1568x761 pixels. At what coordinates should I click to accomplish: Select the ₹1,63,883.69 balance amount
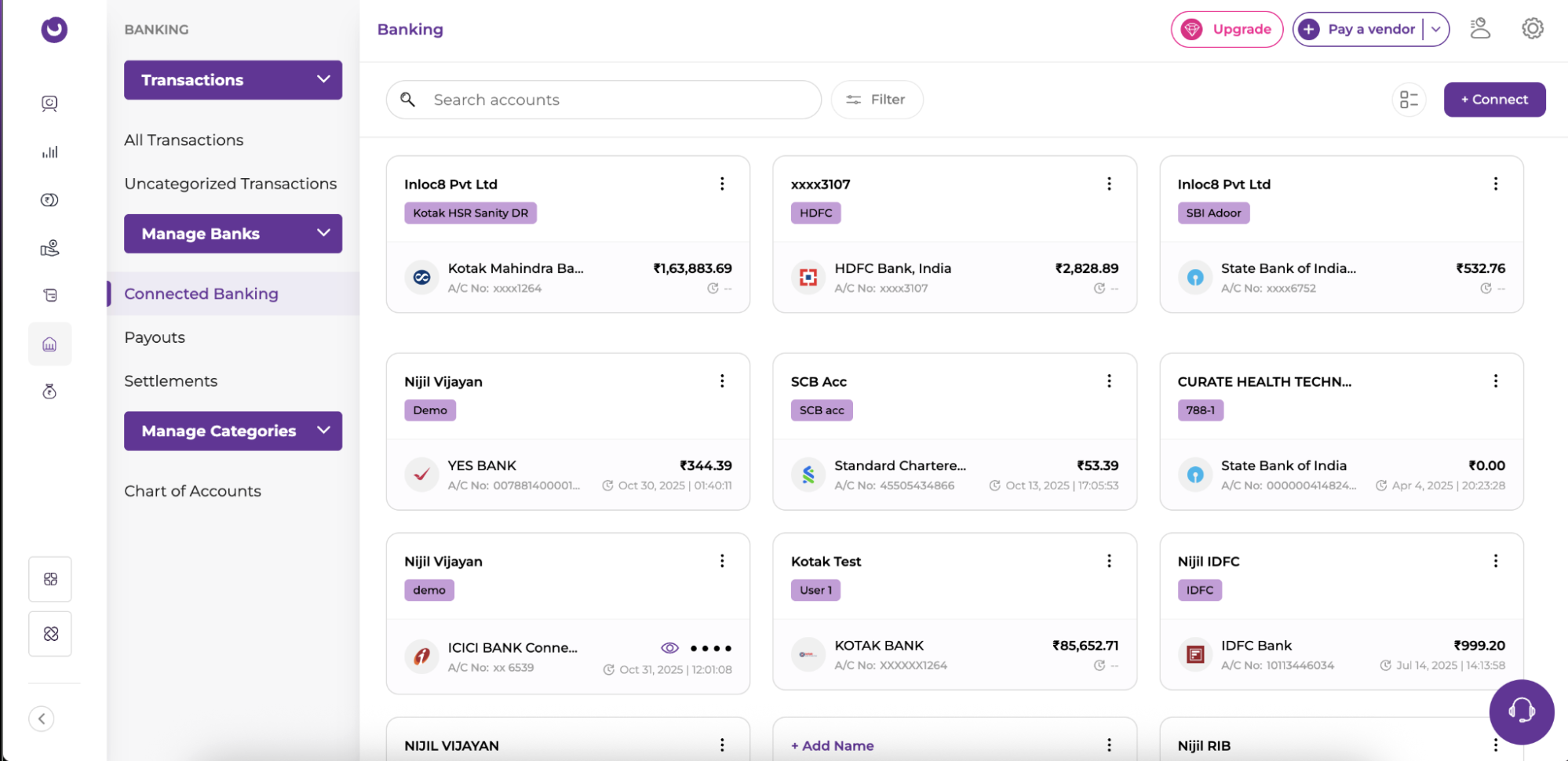(692, 268)
